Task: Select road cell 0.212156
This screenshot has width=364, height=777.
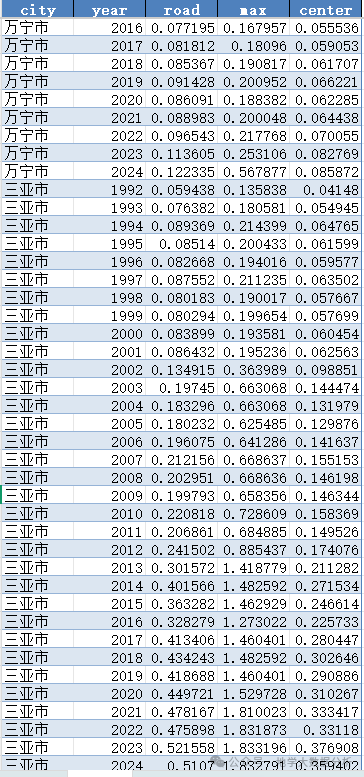Action: coord(181,459)
